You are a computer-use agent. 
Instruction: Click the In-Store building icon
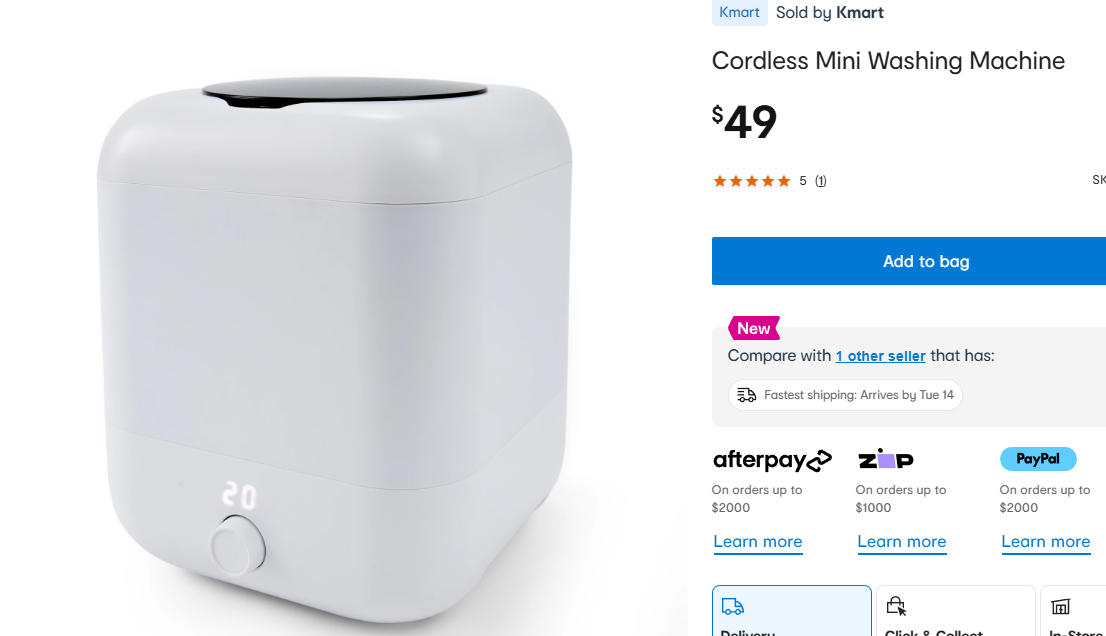(1060, 606)
